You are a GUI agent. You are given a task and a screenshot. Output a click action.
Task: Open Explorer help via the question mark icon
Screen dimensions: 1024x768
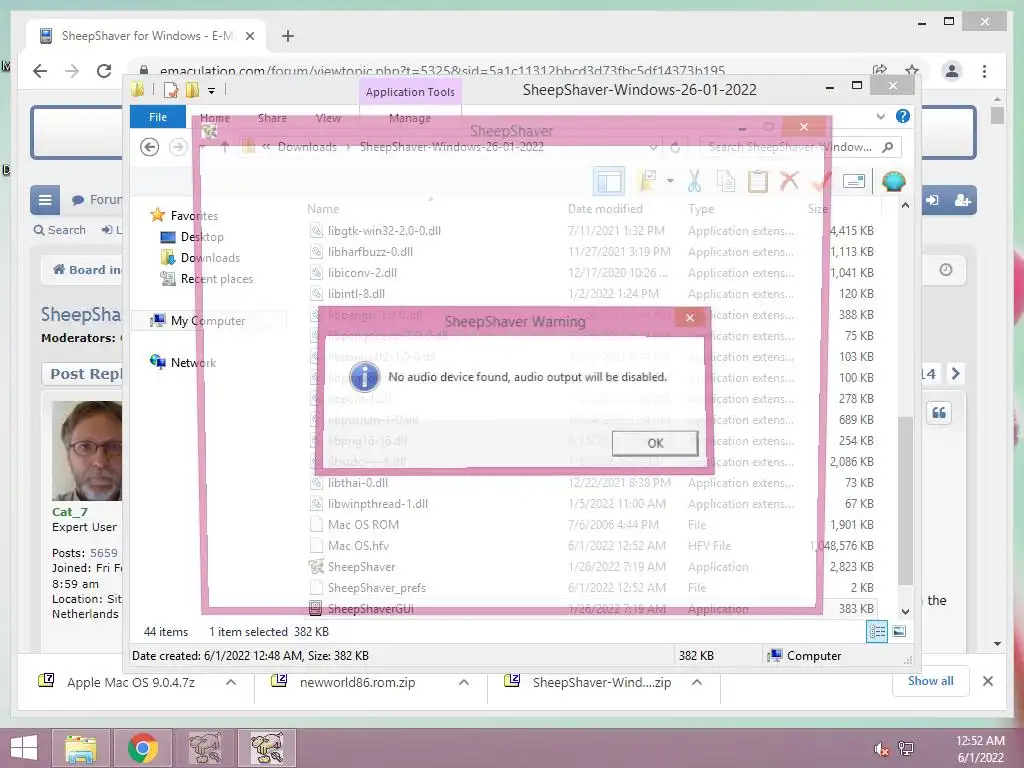pyautogui.click(x=903, y=116)
